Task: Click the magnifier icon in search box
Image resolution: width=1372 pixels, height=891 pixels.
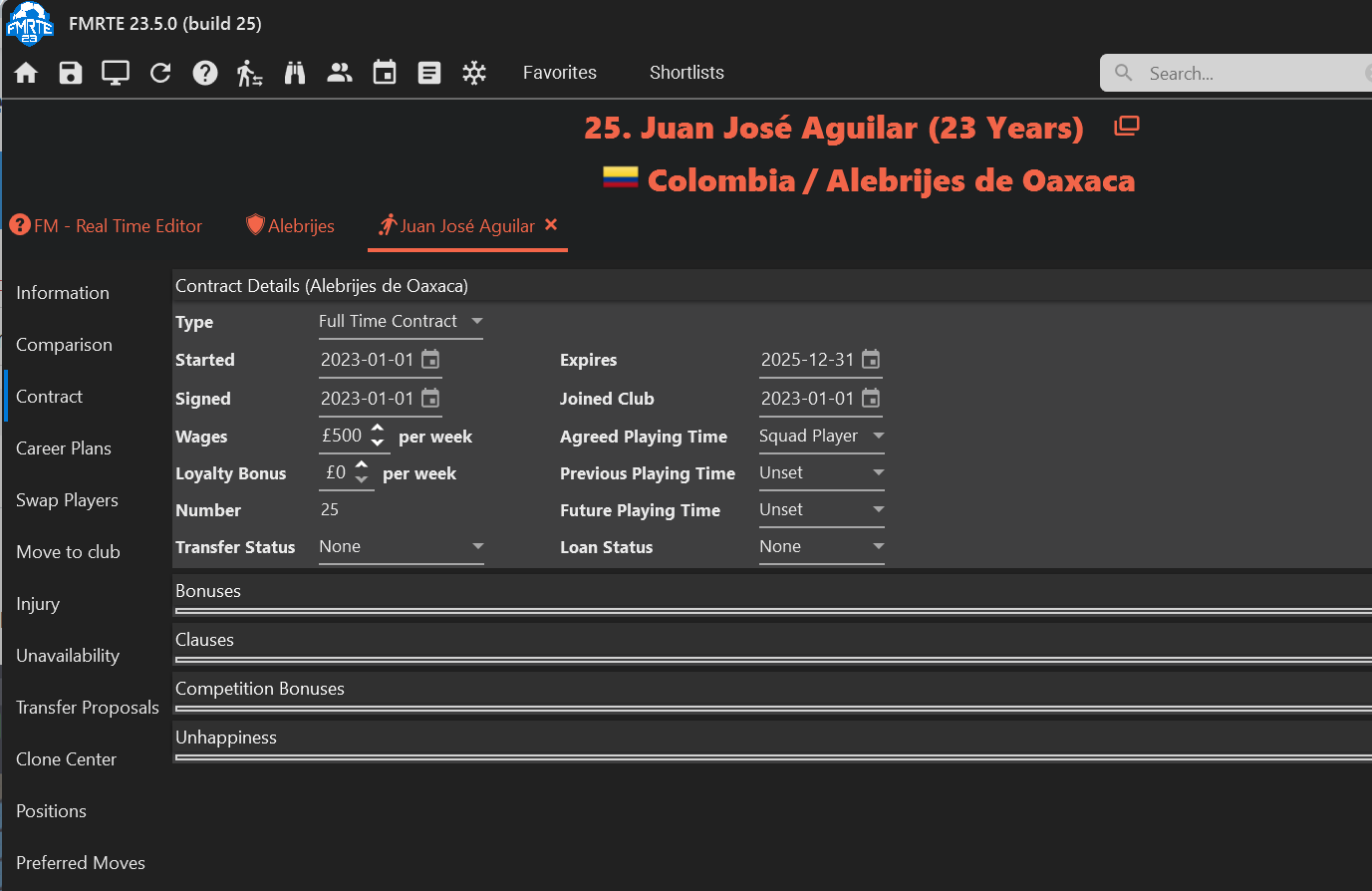Action: coord(1124,73)
